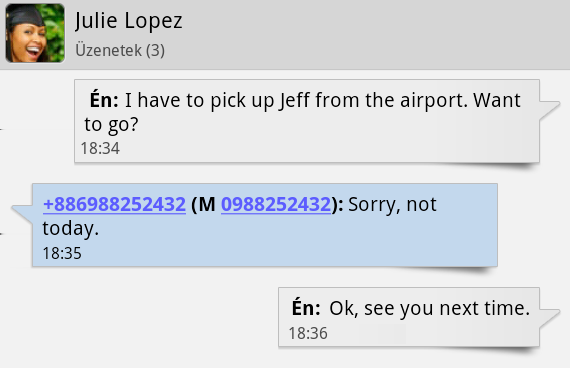Click the 18:35 timestamp in blue bubble
Image resolution: width=570 pixels, height=368 pixels.
tap(62, 253)
